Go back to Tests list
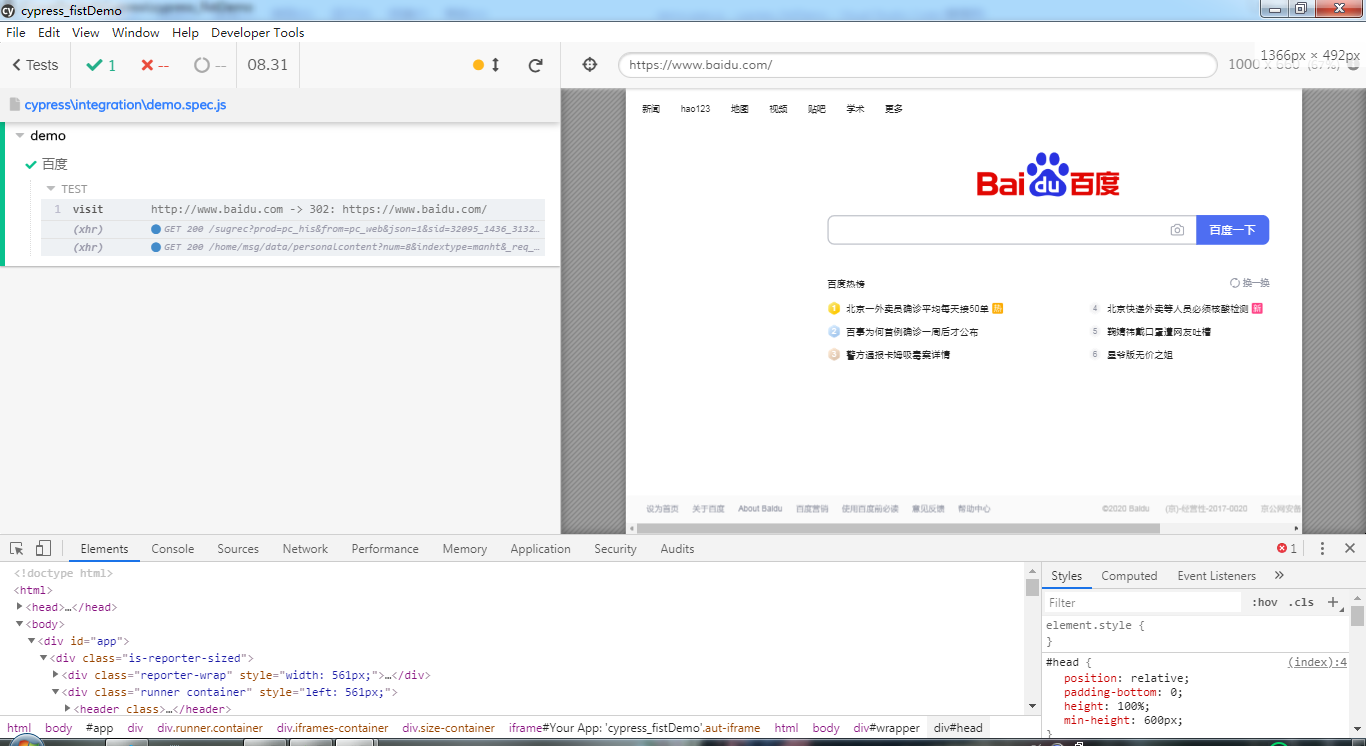The width and height of the screenshot is (1366, 746). pyautogui.click(x=35, y=65)
